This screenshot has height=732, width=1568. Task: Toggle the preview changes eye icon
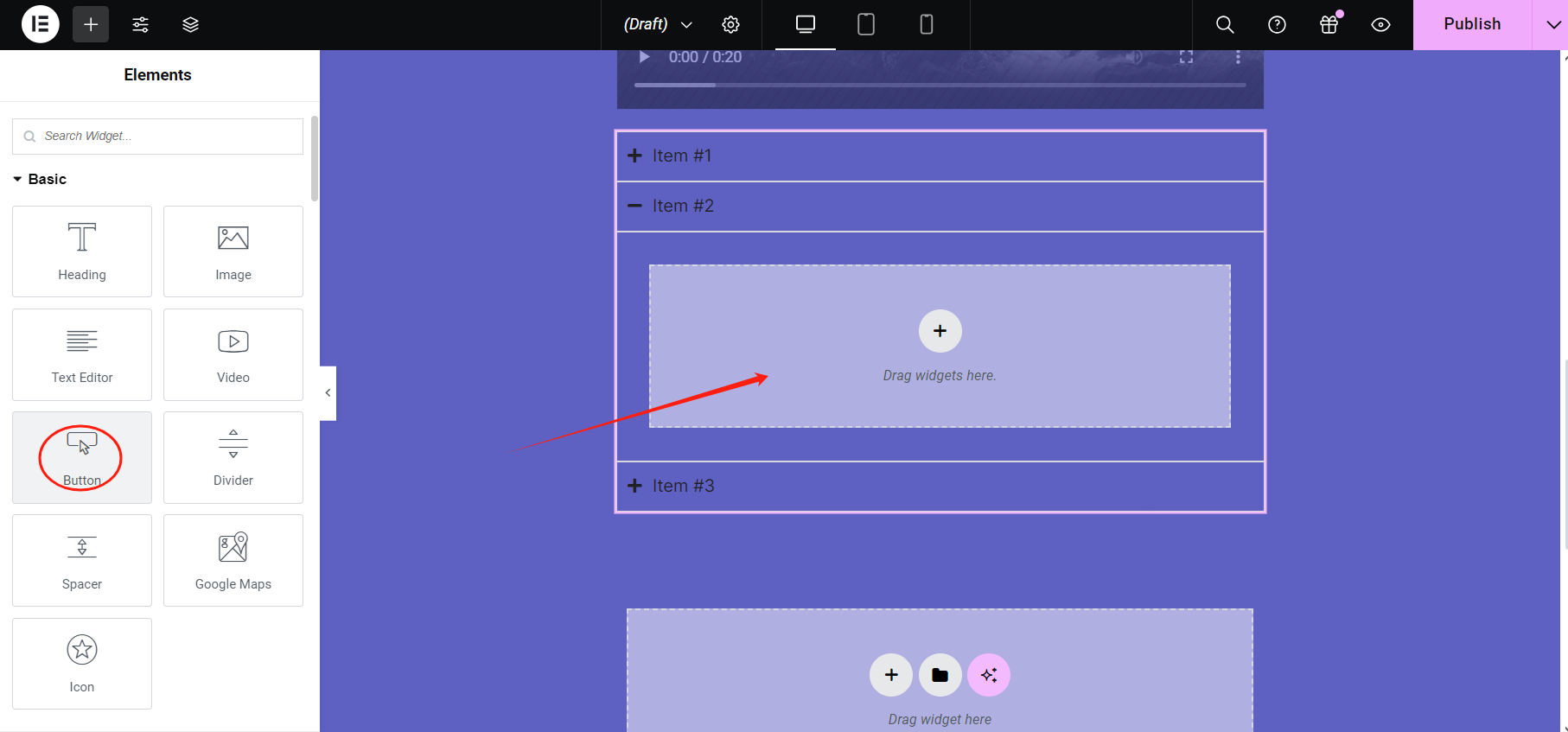point(1380,24)
